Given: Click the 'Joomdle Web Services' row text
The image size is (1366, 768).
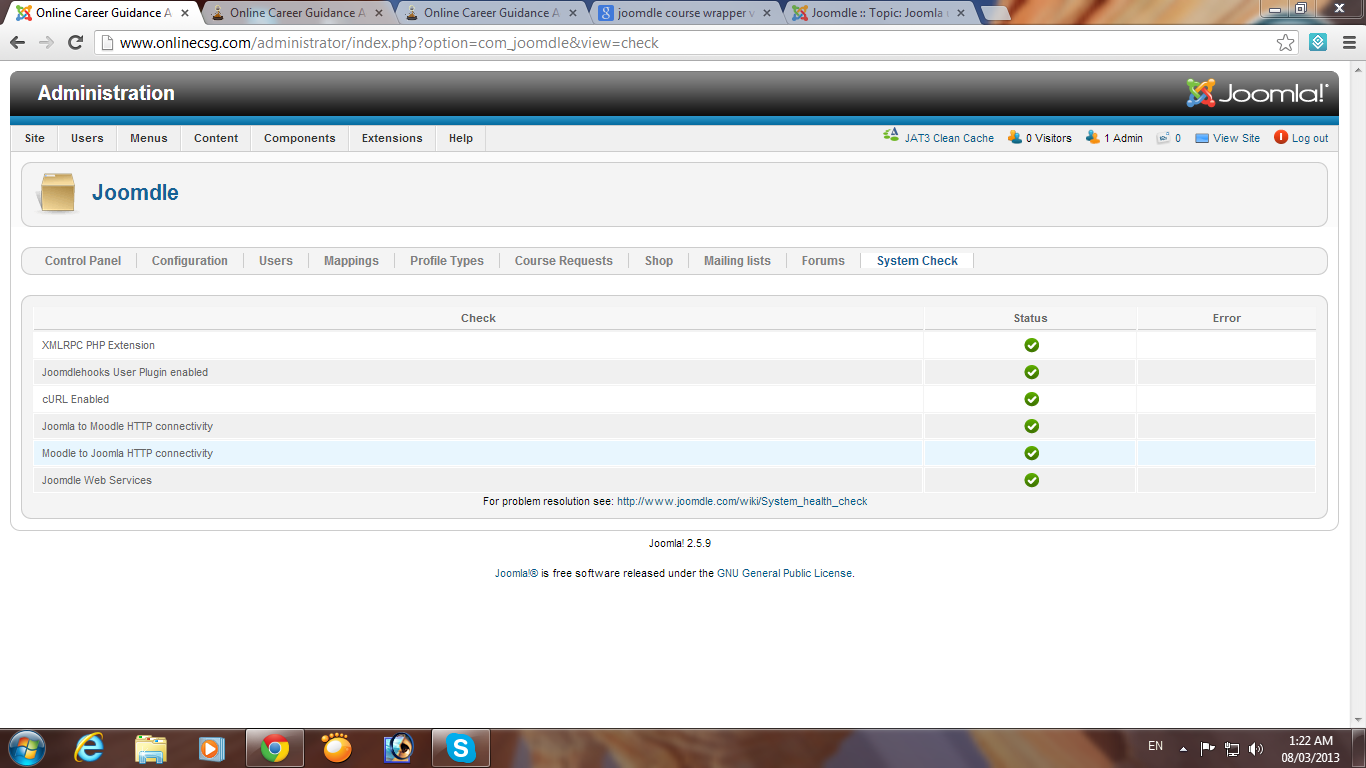Looking at the screenshot, I should point(97,481).
